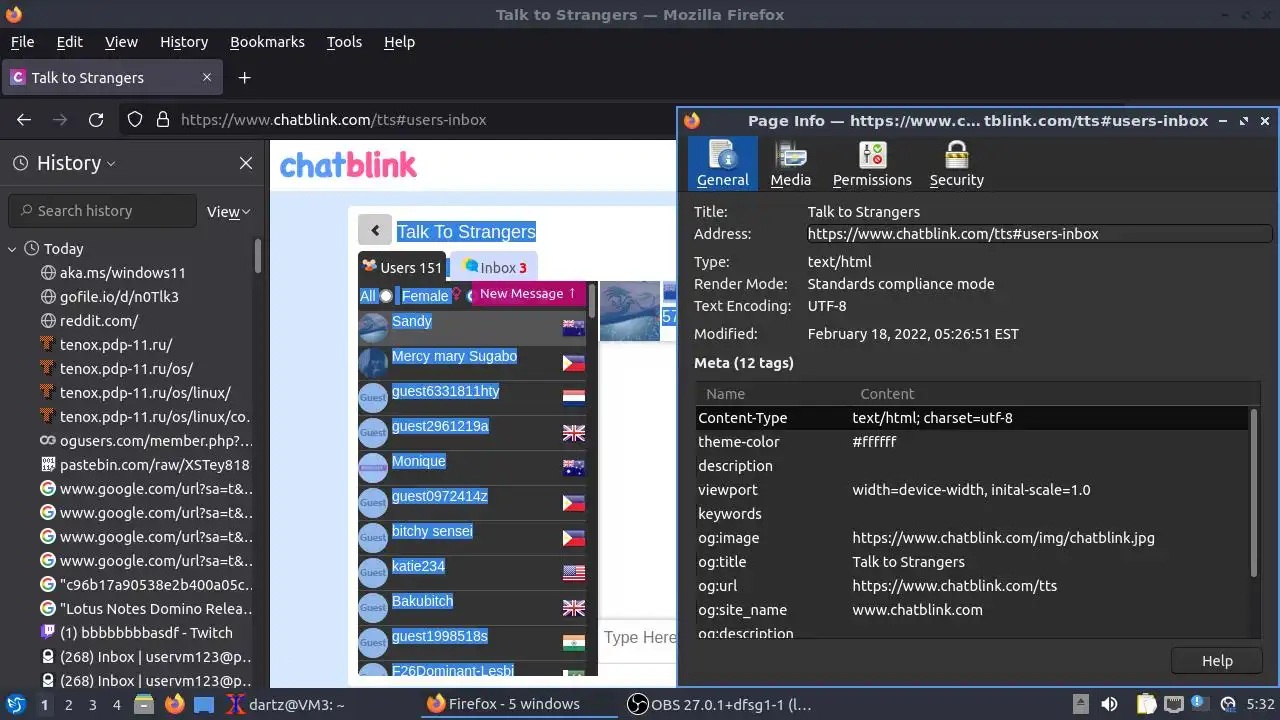This screenshot has height=720, width=1280.
Task: Open the desktop start menu icon
Action: click(15, 705)
